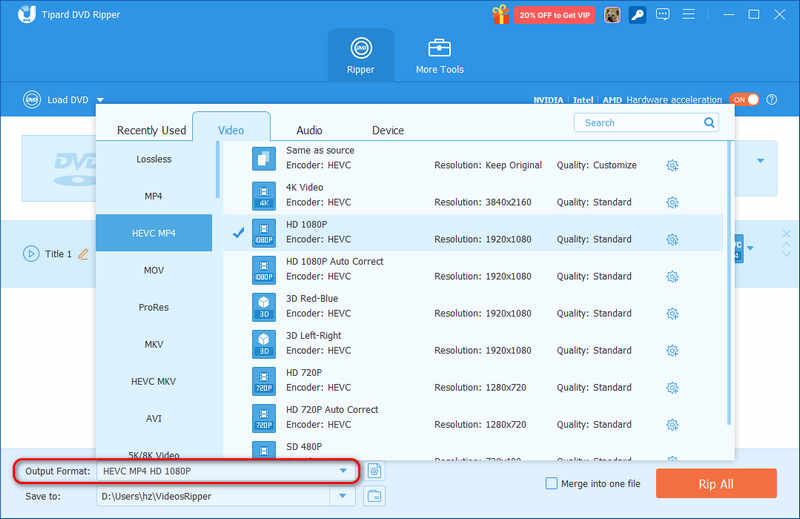800x519 pixels.
Task: Switch to the Recently Used tab
Action: [x=151, y=130]
